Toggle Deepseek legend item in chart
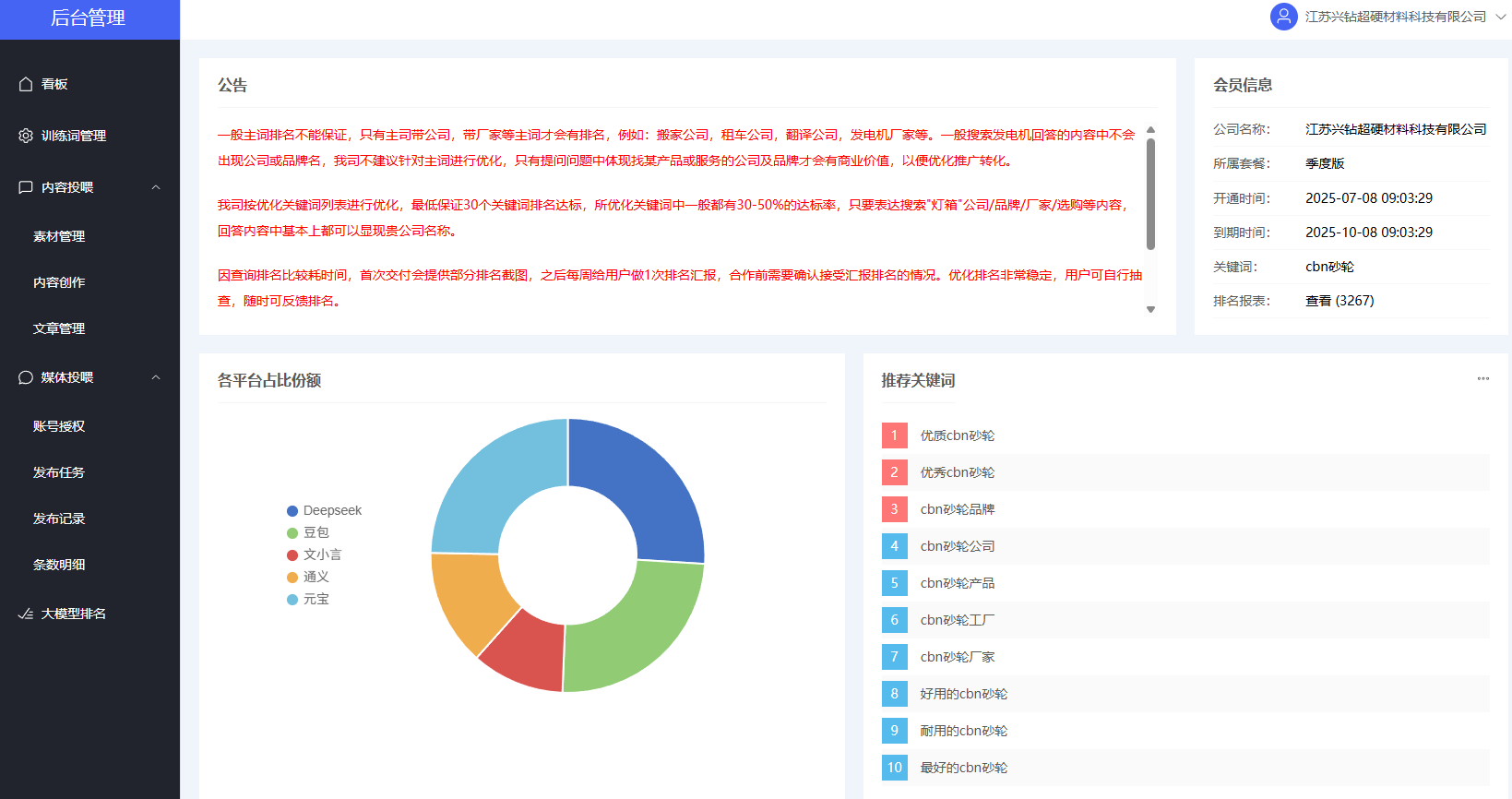The height and width of the screenshot is (799, 1512). tap(324, 510)
